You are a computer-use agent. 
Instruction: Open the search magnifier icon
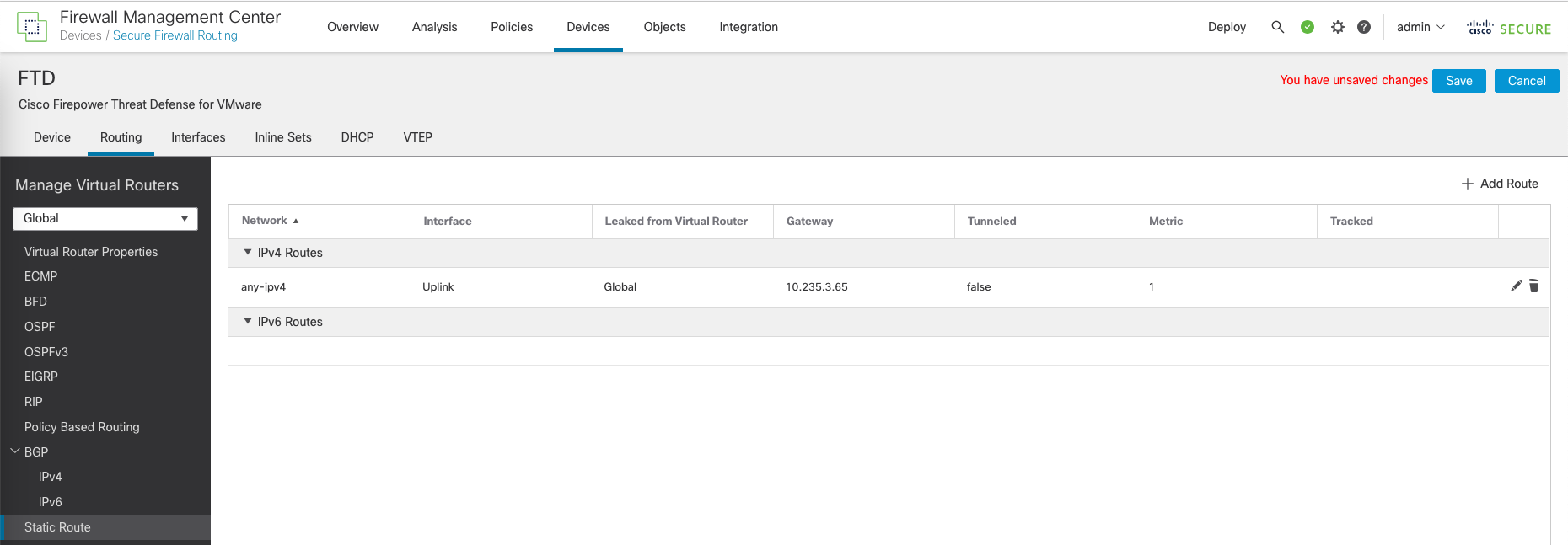(1277, 27)
